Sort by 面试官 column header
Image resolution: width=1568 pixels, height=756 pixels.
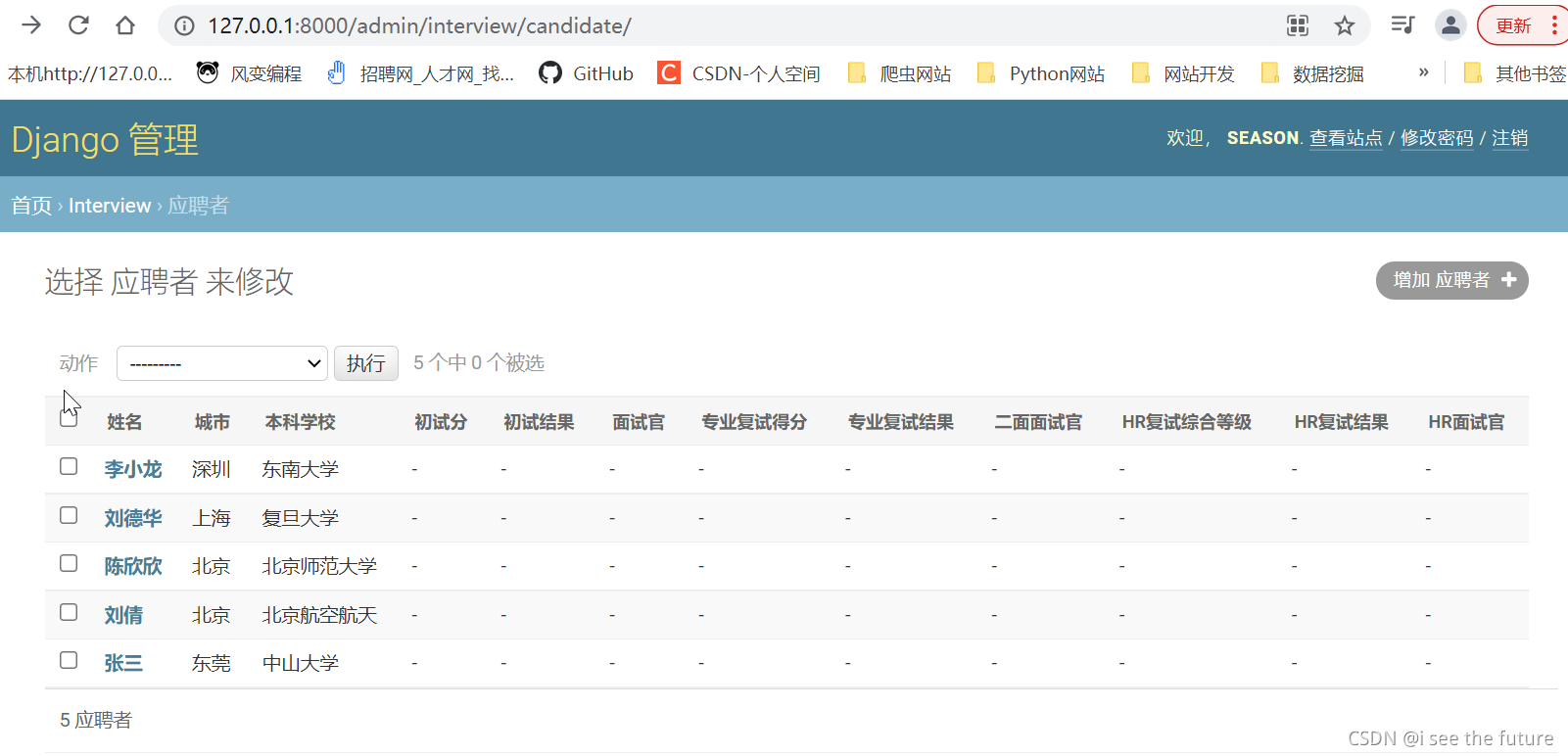point(639,422)
